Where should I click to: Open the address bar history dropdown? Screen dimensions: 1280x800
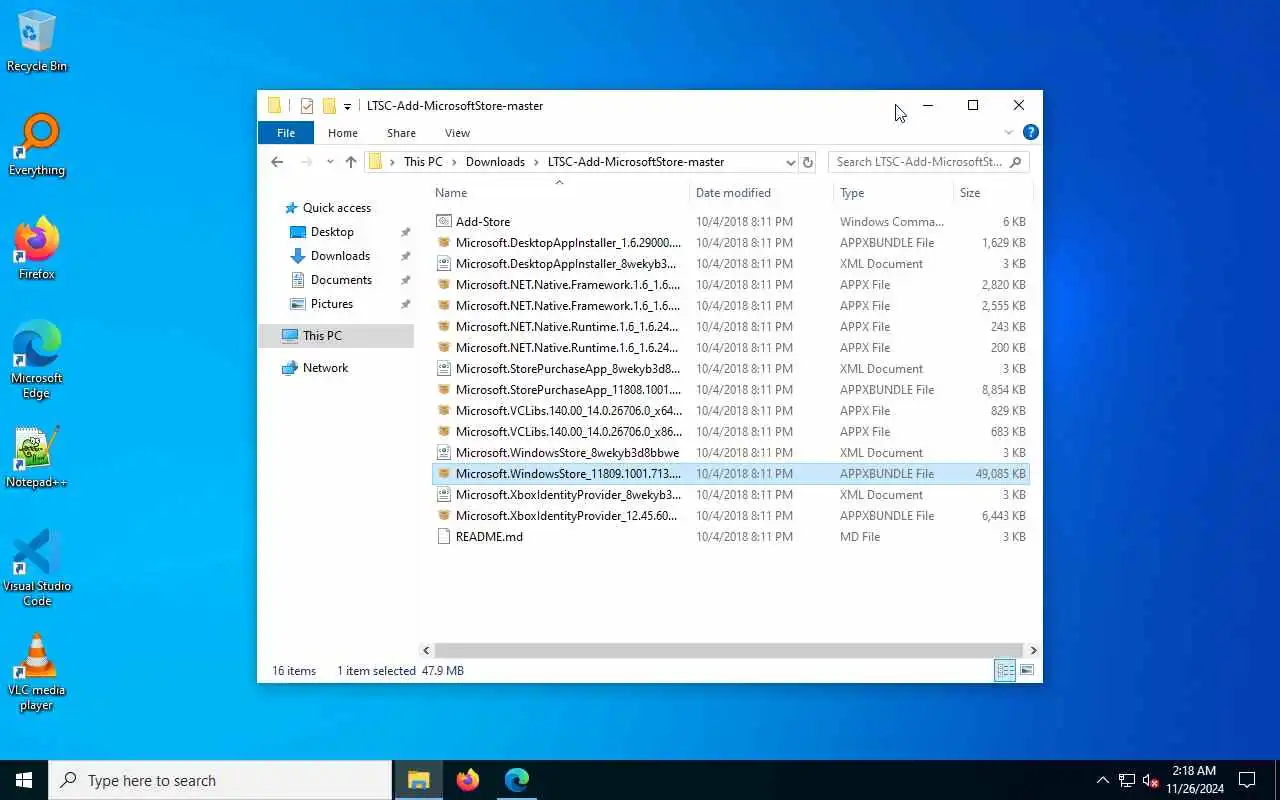[790, 162]
